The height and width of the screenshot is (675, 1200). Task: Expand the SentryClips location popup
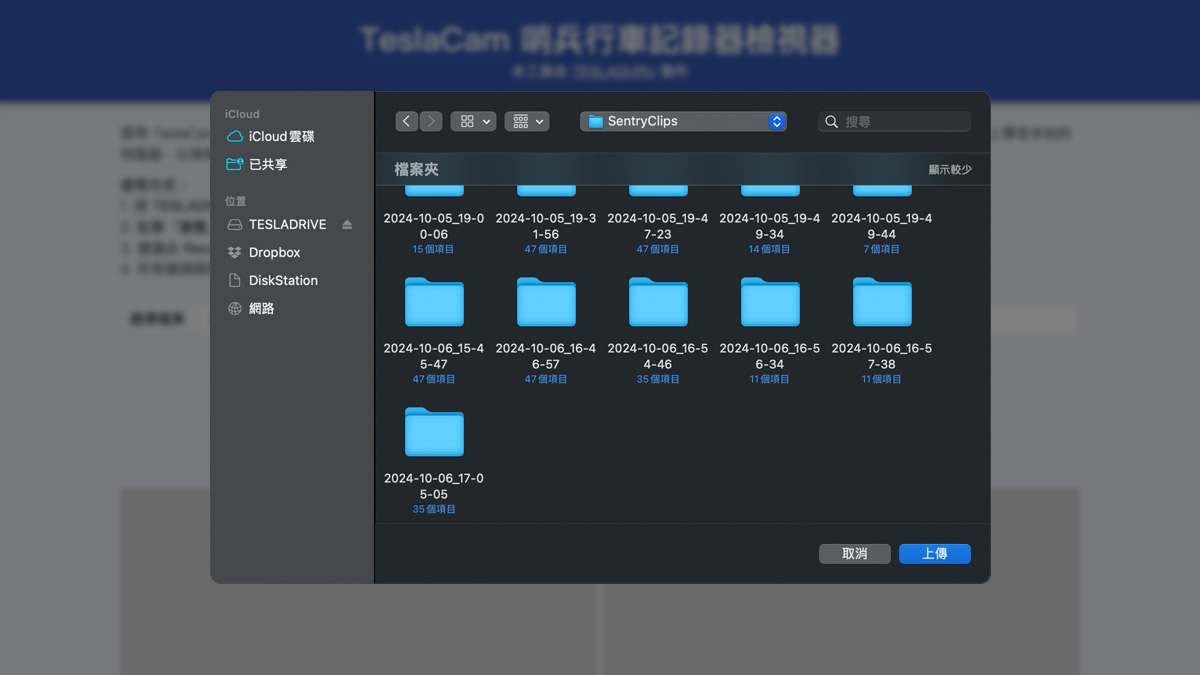[683, 121]
